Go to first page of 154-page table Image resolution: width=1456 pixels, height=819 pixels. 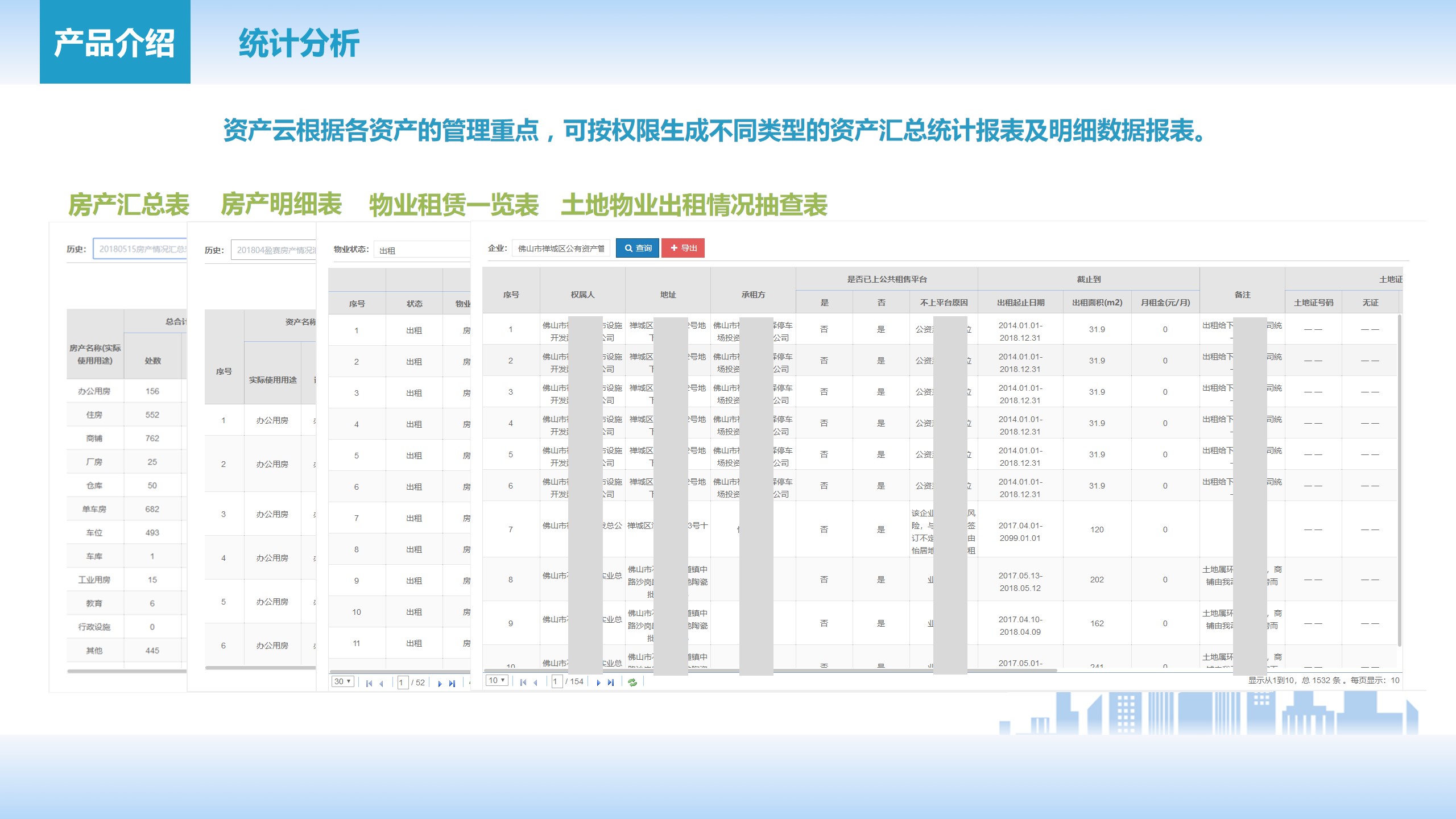click(523, 682)
